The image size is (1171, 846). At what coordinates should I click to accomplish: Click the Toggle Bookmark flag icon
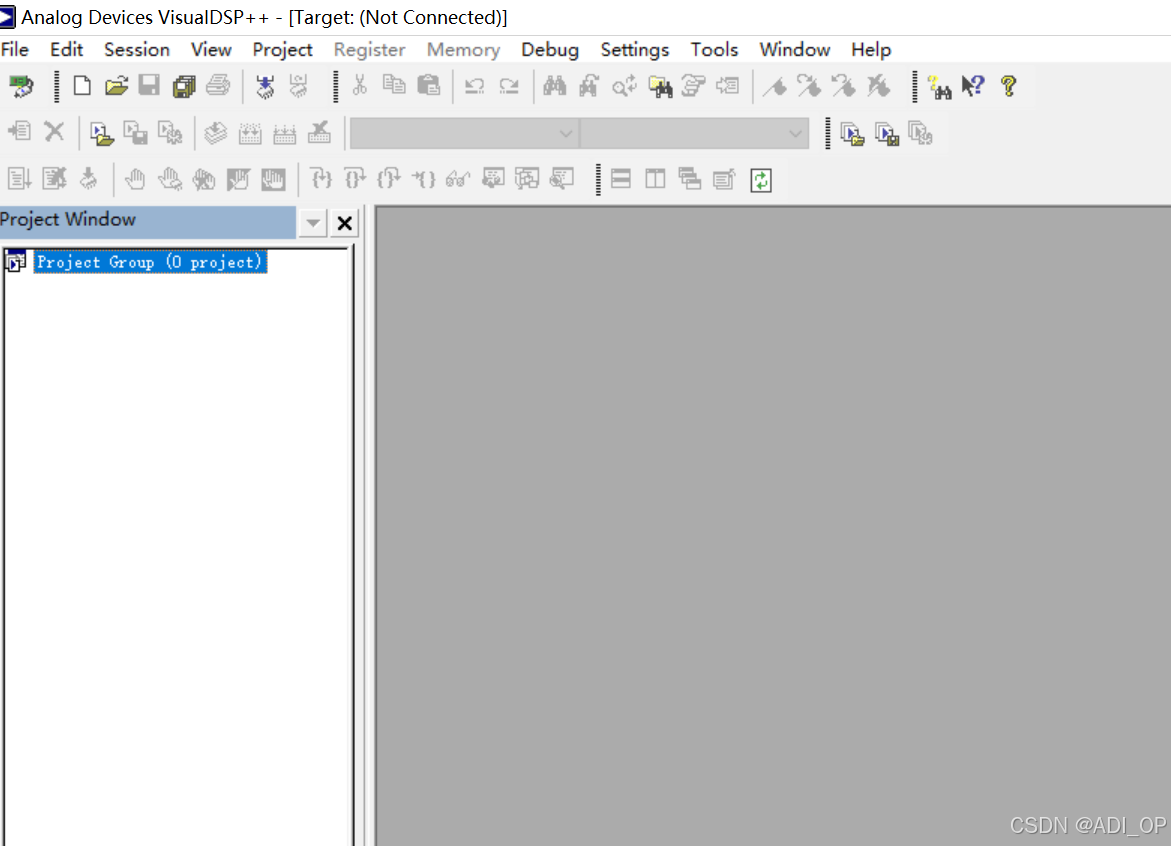point(774,87)
